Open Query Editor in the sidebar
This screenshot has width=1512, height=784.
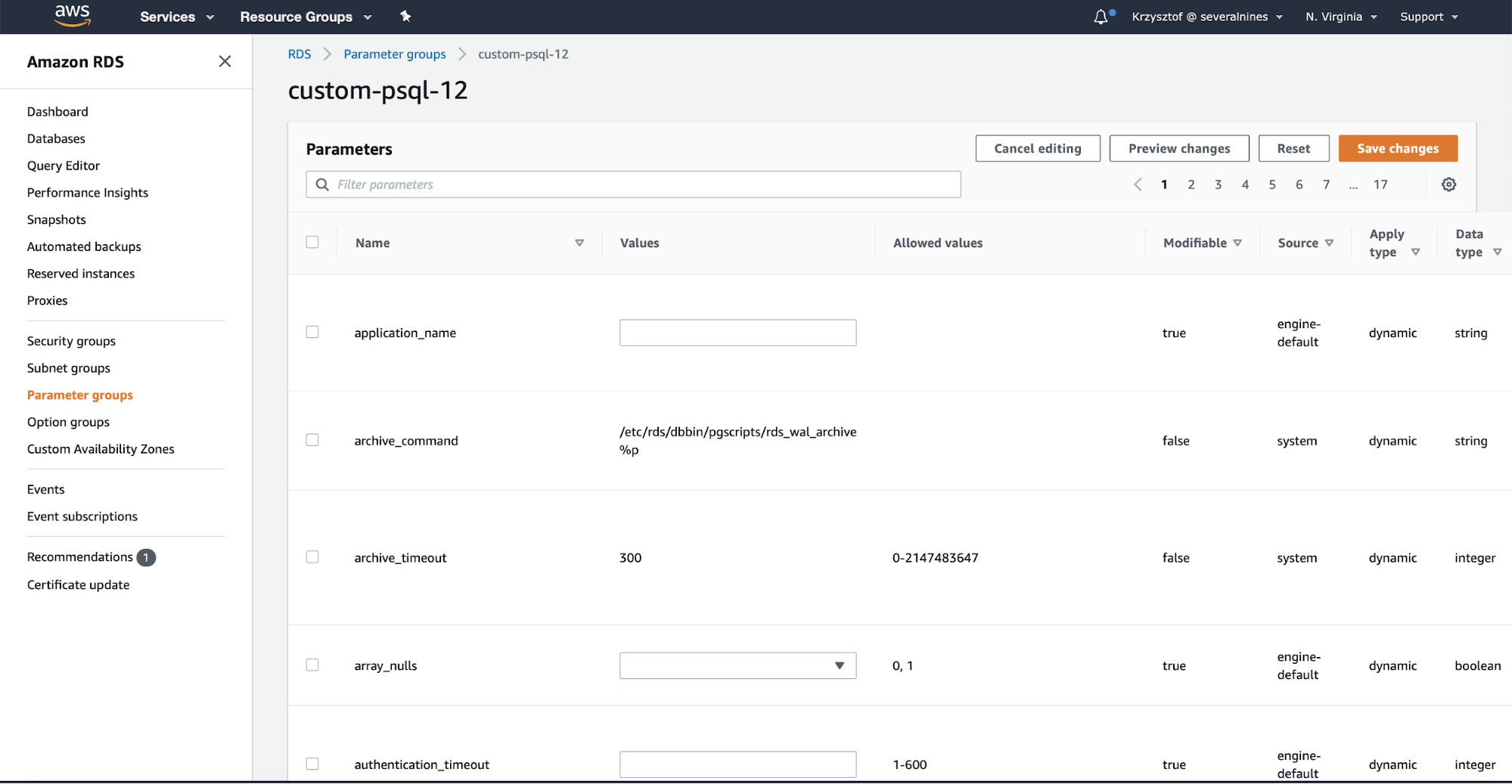click(x=64, y=166)
